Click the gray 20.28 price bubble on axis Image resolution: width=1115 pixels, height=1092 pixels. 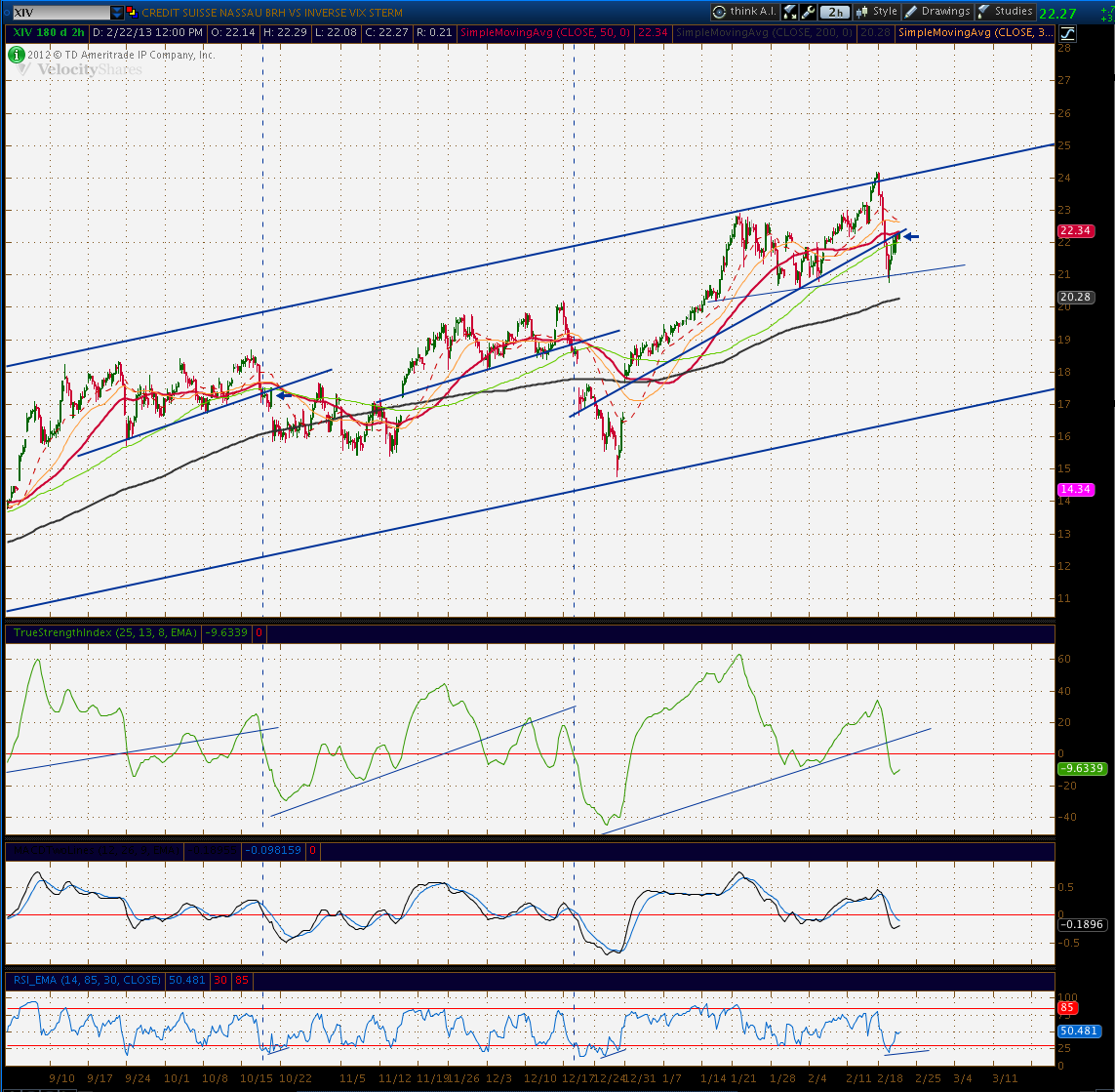[x=1075, y=298]
